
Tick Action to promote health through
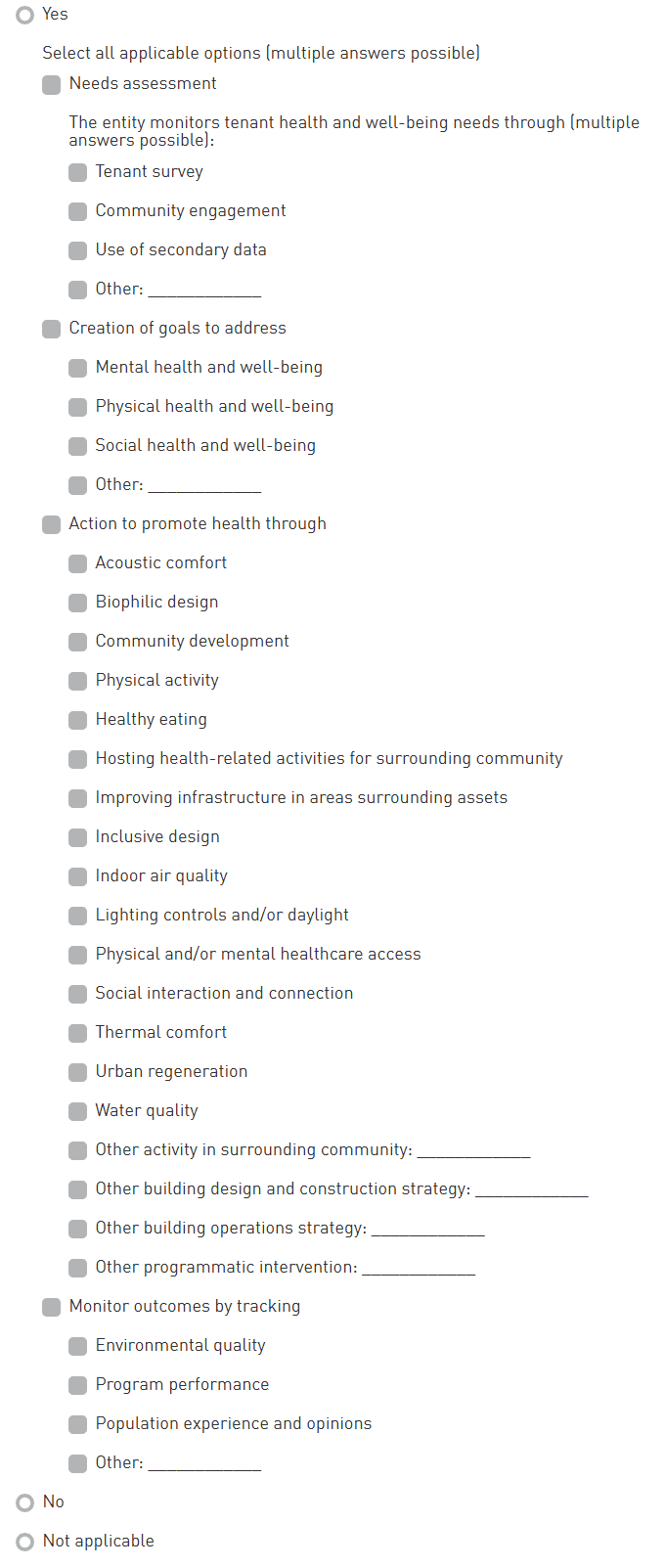pyautogui.click(x=52, y=525)
